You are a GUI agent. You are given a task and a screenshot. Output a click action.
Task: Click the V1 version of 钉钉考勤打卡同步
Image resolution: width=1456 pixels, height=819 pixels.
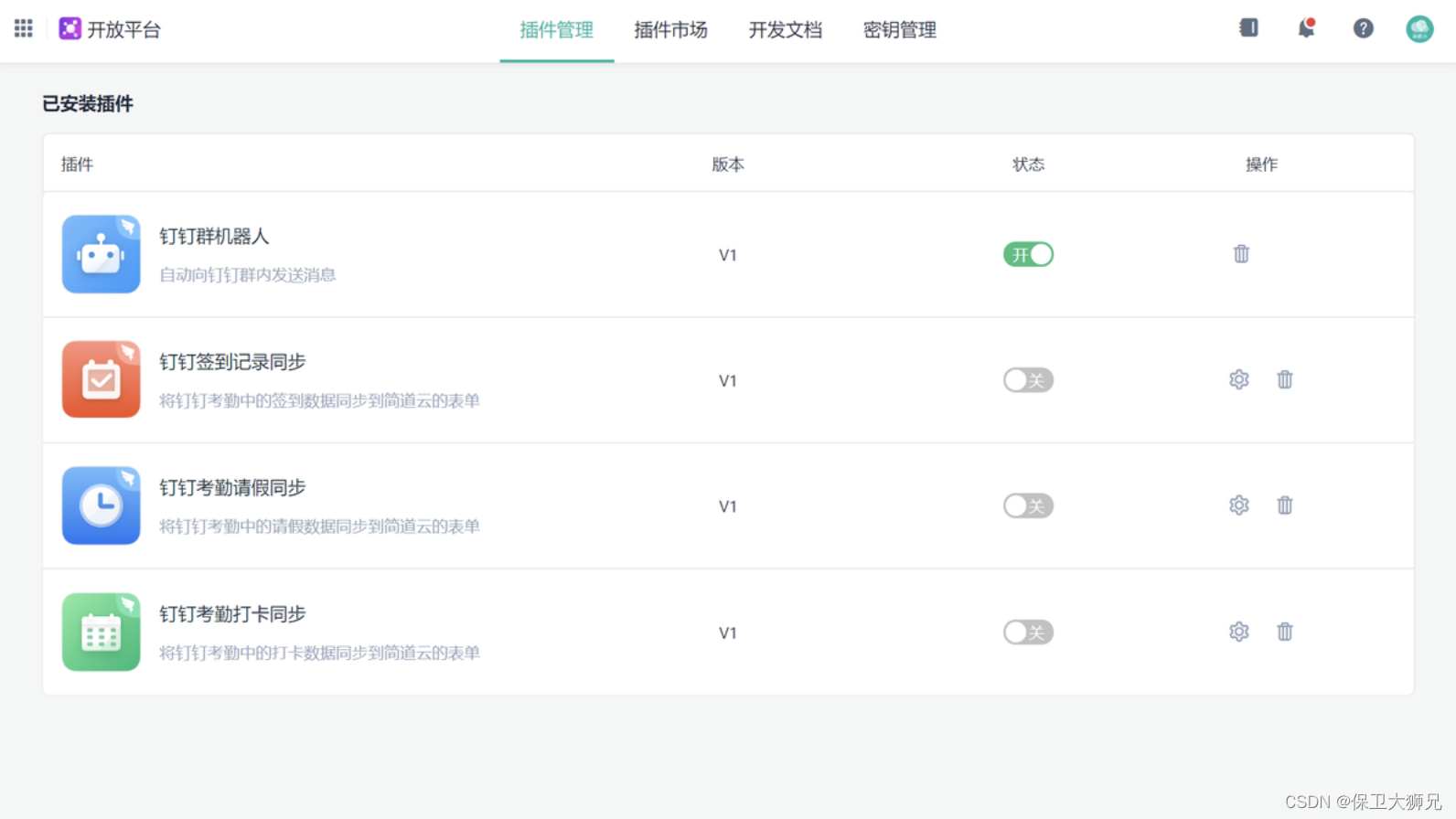click(x=728, y=633)
